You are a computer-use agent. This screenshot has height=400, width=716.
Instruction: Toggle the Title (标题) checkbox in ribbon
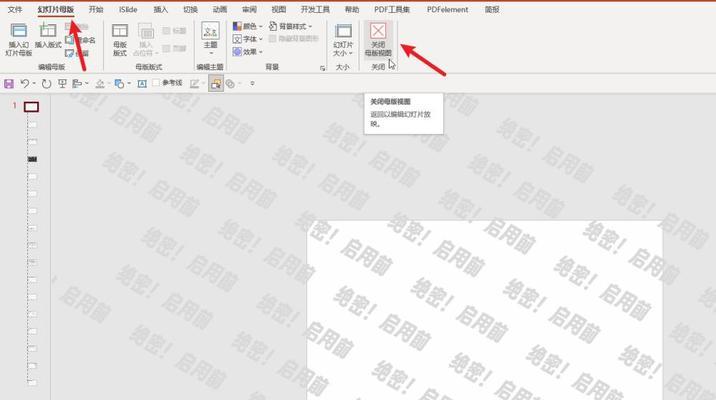pyautogui.click(x=166, y=31)
